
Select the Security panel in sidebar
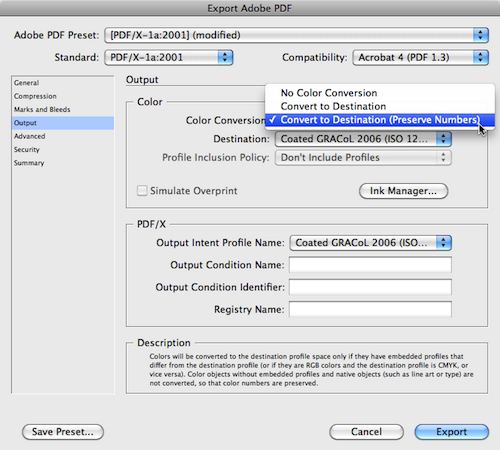(63, 149)
